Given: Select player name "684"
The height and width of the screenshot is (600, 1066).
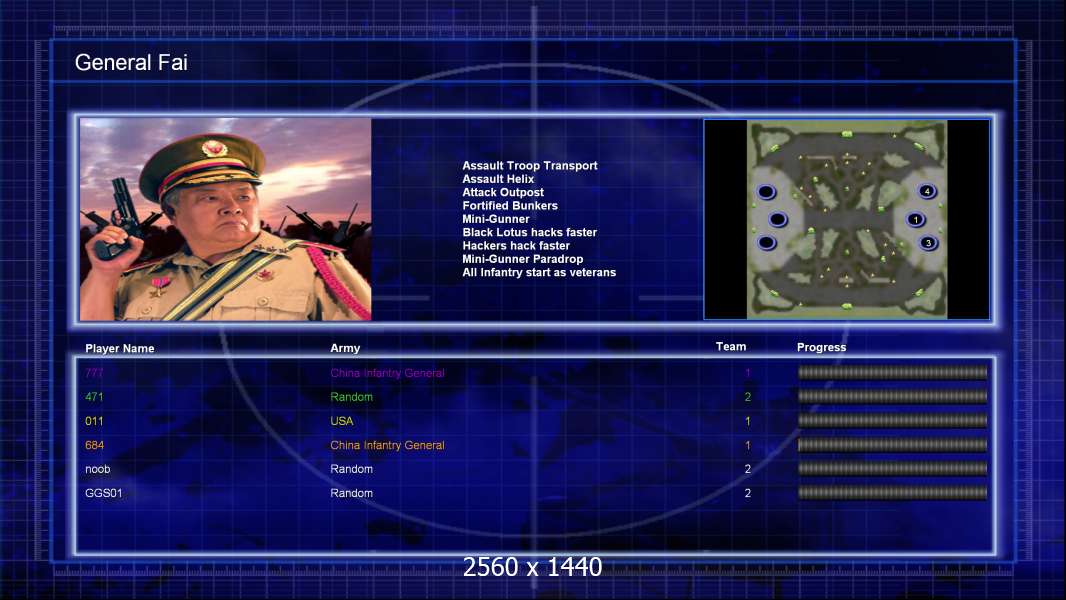Looking at the screenshot, I should click(94, 445).
